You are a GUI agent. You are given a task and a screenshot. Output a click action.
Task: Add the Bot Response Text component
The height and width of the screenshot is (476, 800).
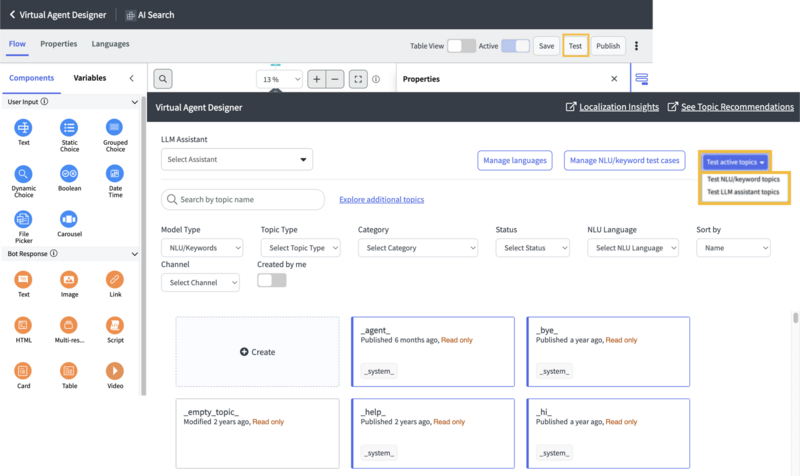point(23,280)
